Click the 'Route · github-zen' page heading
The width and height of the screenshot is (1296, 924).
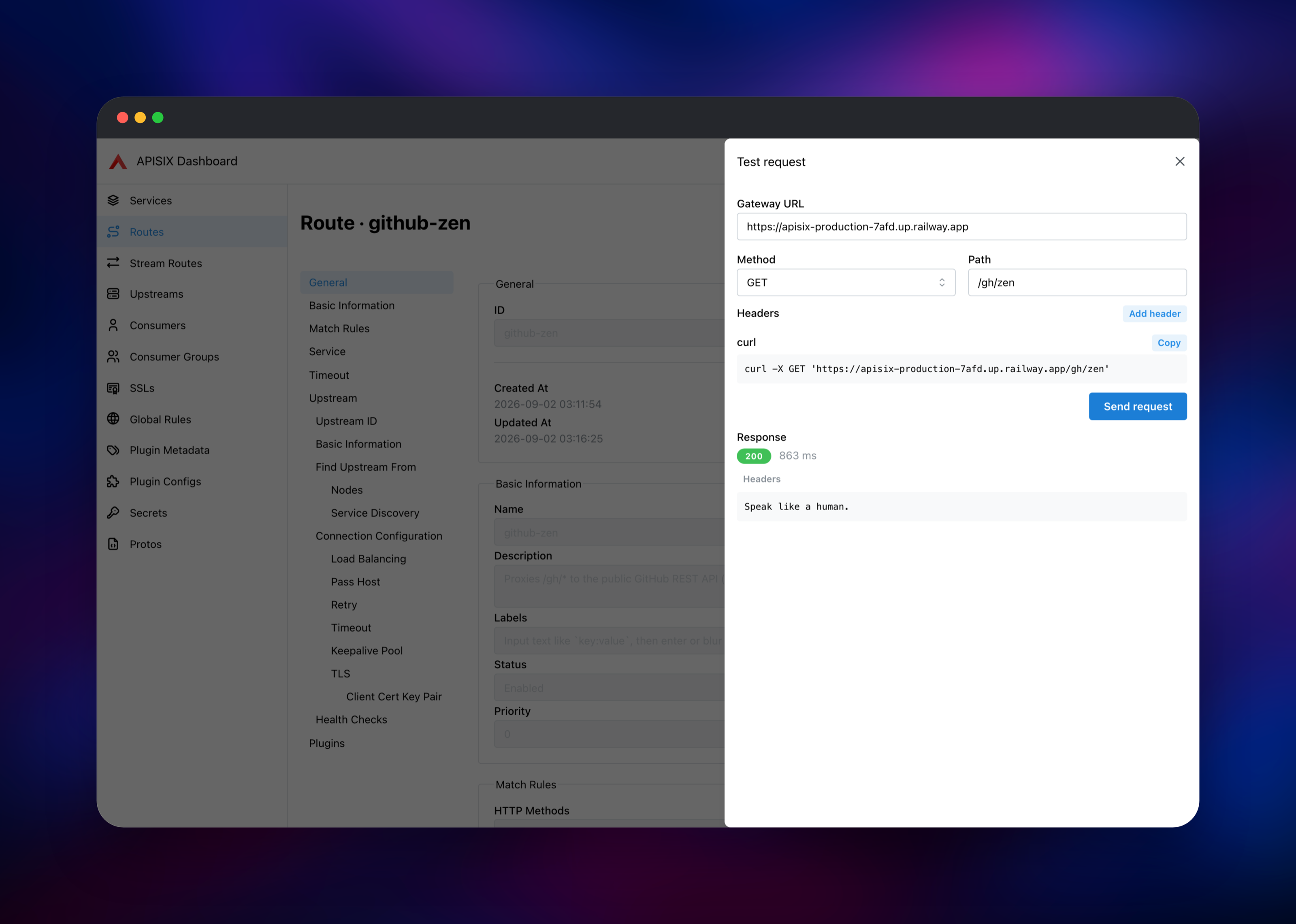pyautogui.click(x=385, y=222)
